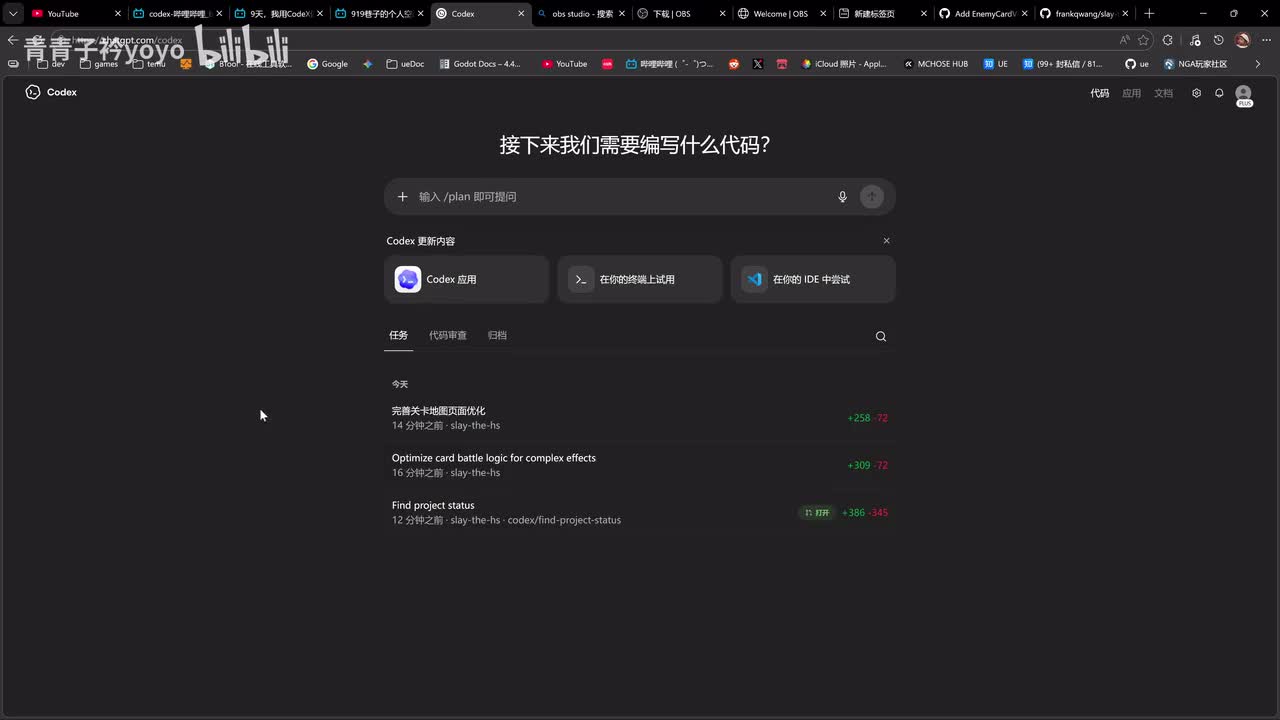1280x720 pixels.
Task: Open the browser media control icon
Action: (x=1195, y=40)
